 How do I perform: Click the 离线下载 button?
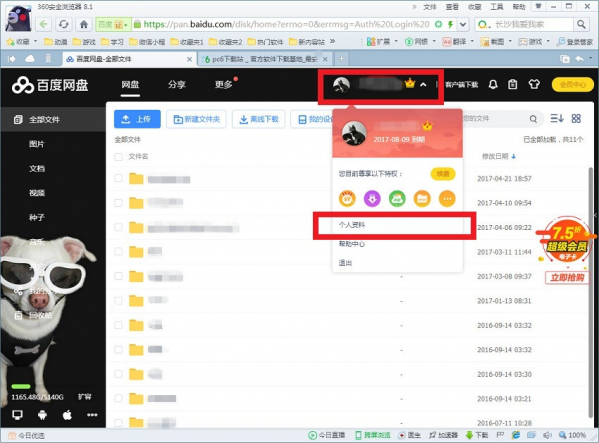tap(259, 119)
